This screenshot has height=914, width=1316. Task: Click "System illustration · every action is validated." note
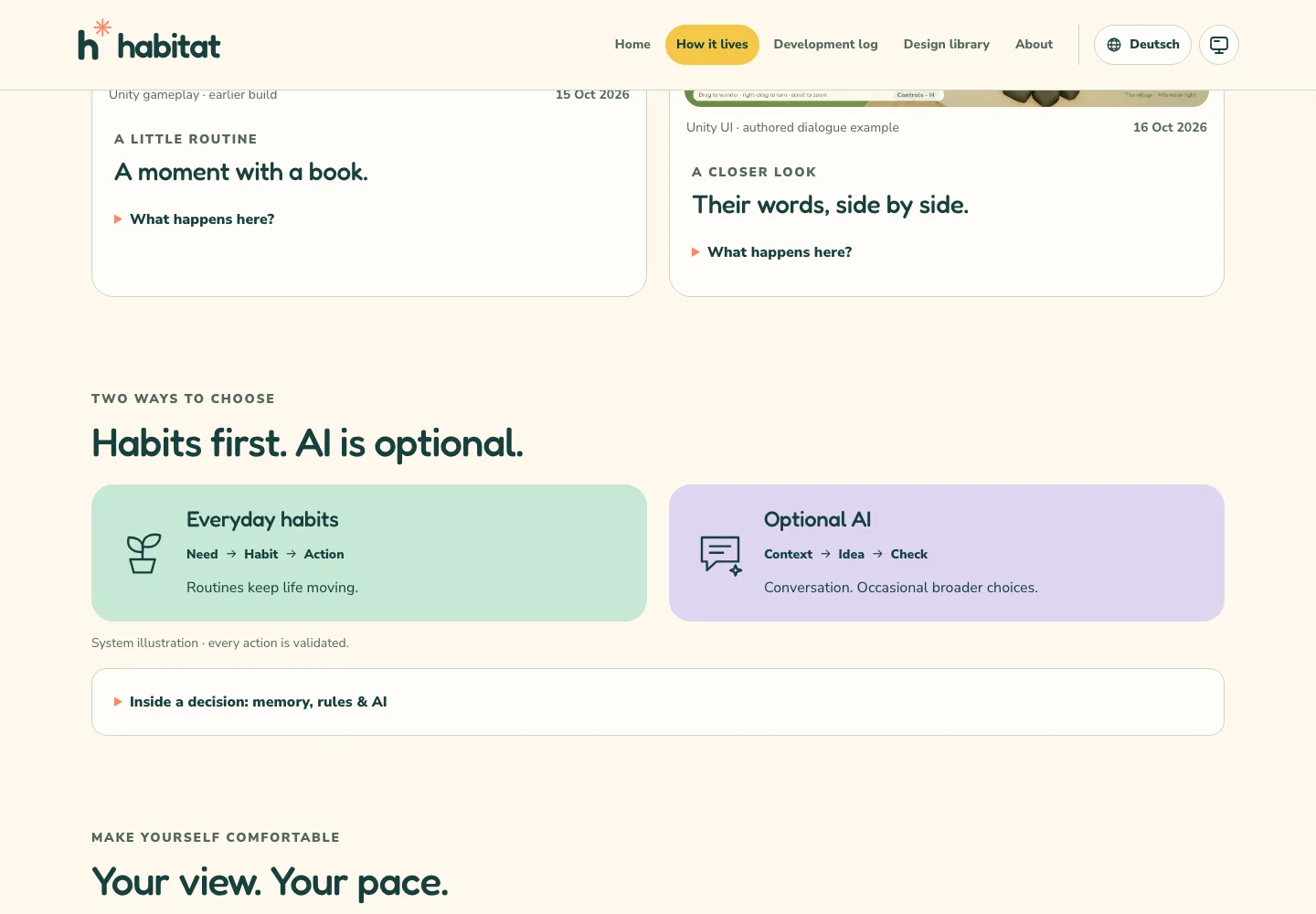pos(220,643)
